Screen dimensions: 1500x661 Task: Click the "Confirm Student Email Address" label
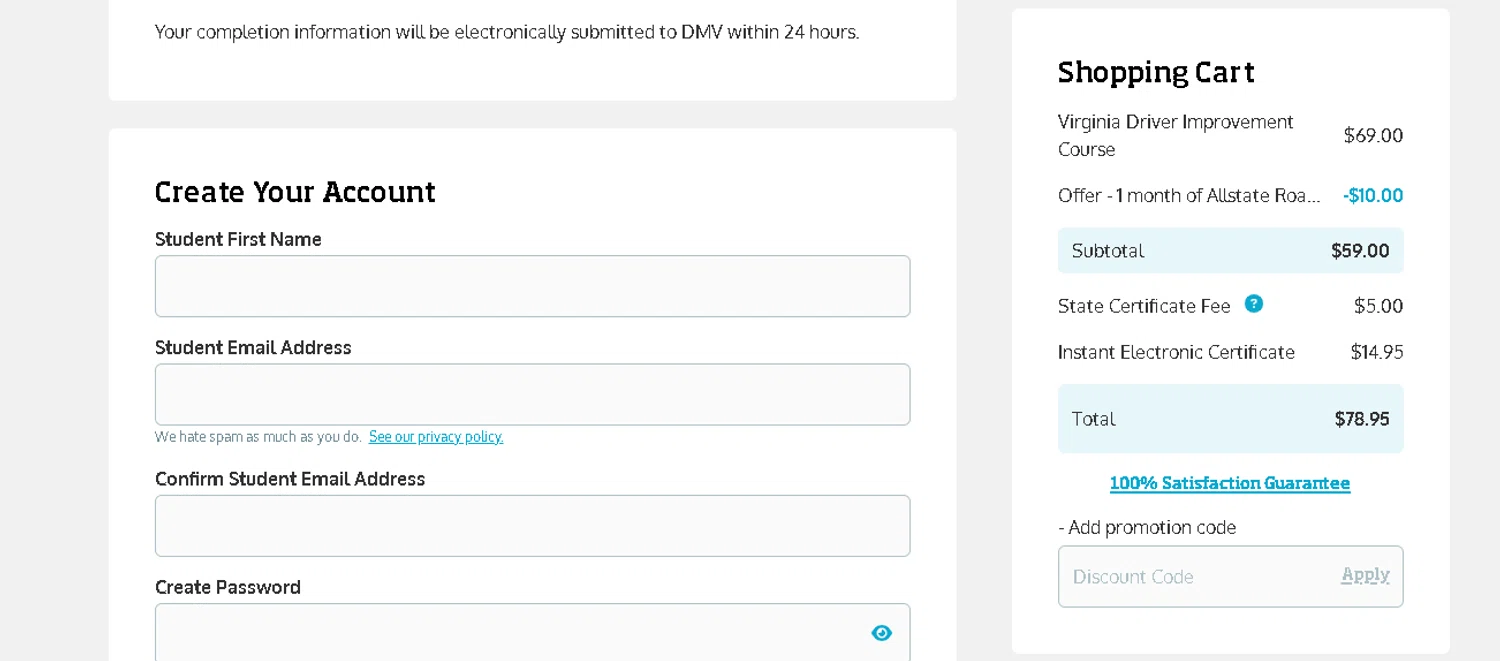(x=290, y=479)
